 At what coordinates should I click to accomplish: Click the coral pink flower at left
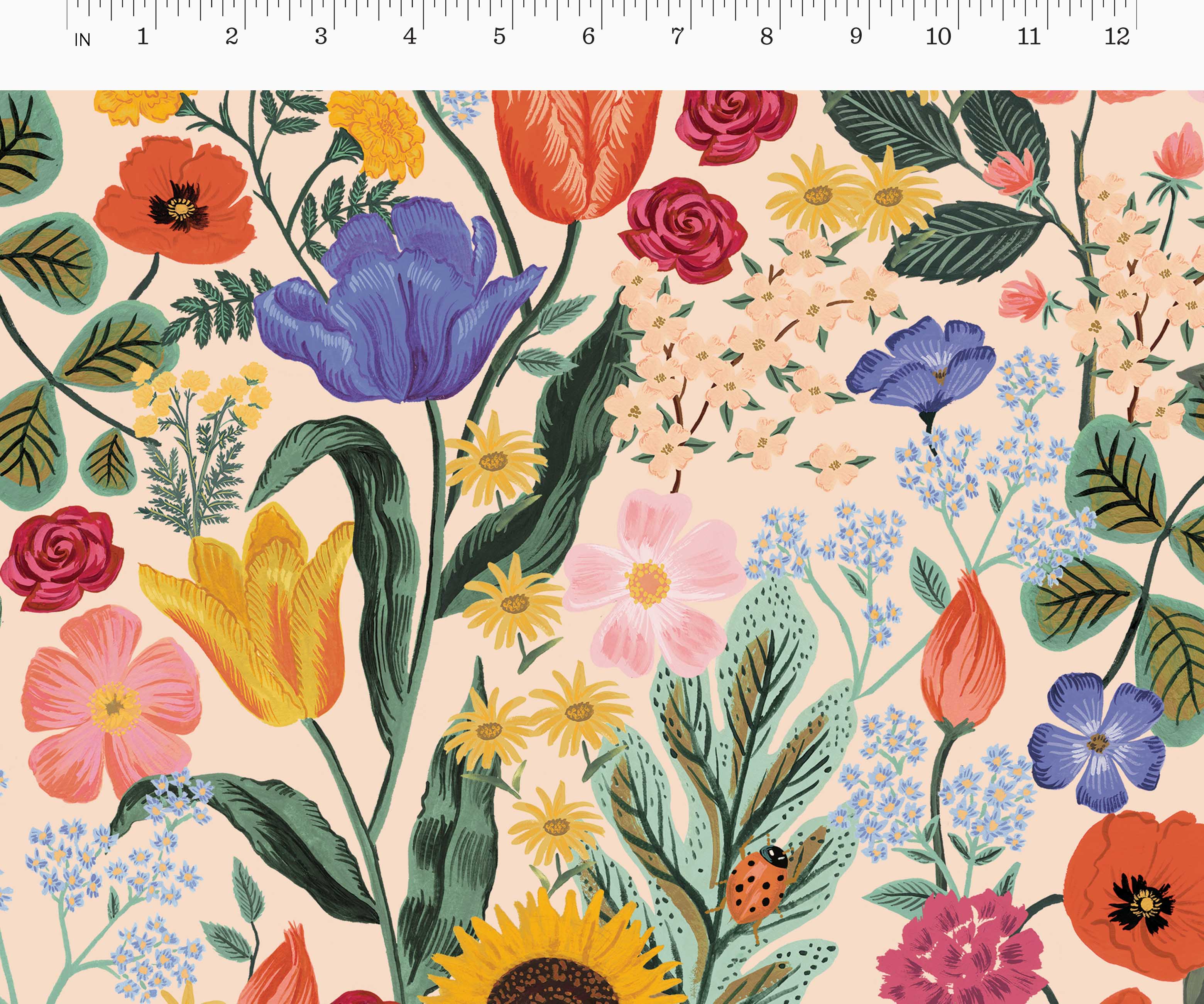pyautogui.click(x=113, y=705)
